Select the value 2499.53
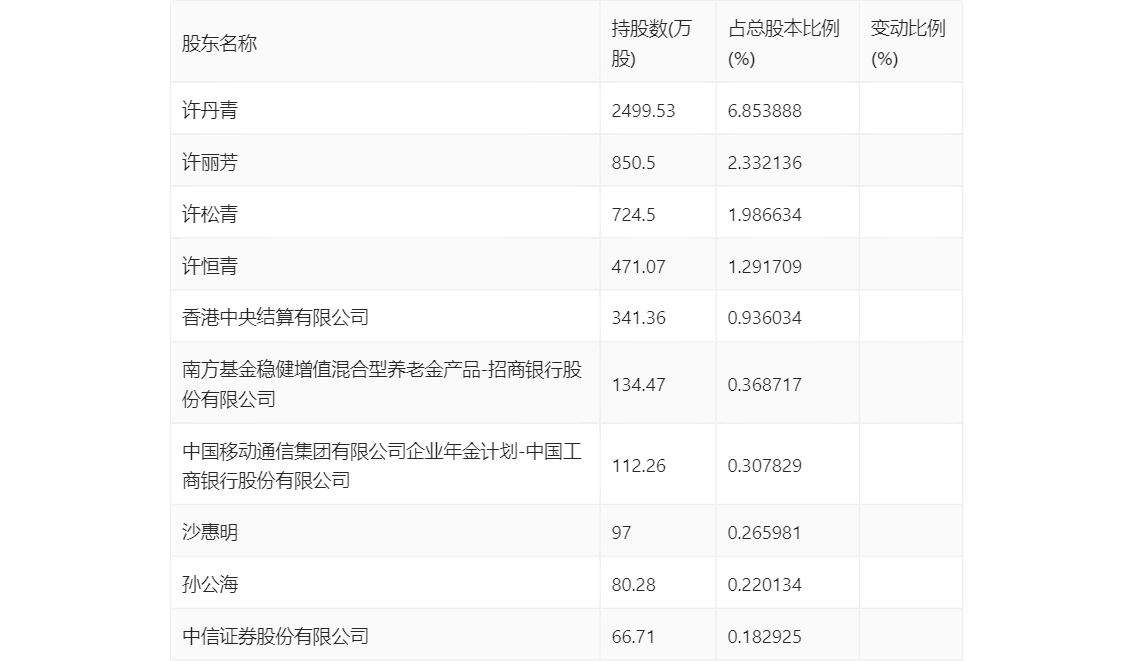This screenshot has width=1134, height=661. (643, 111)
